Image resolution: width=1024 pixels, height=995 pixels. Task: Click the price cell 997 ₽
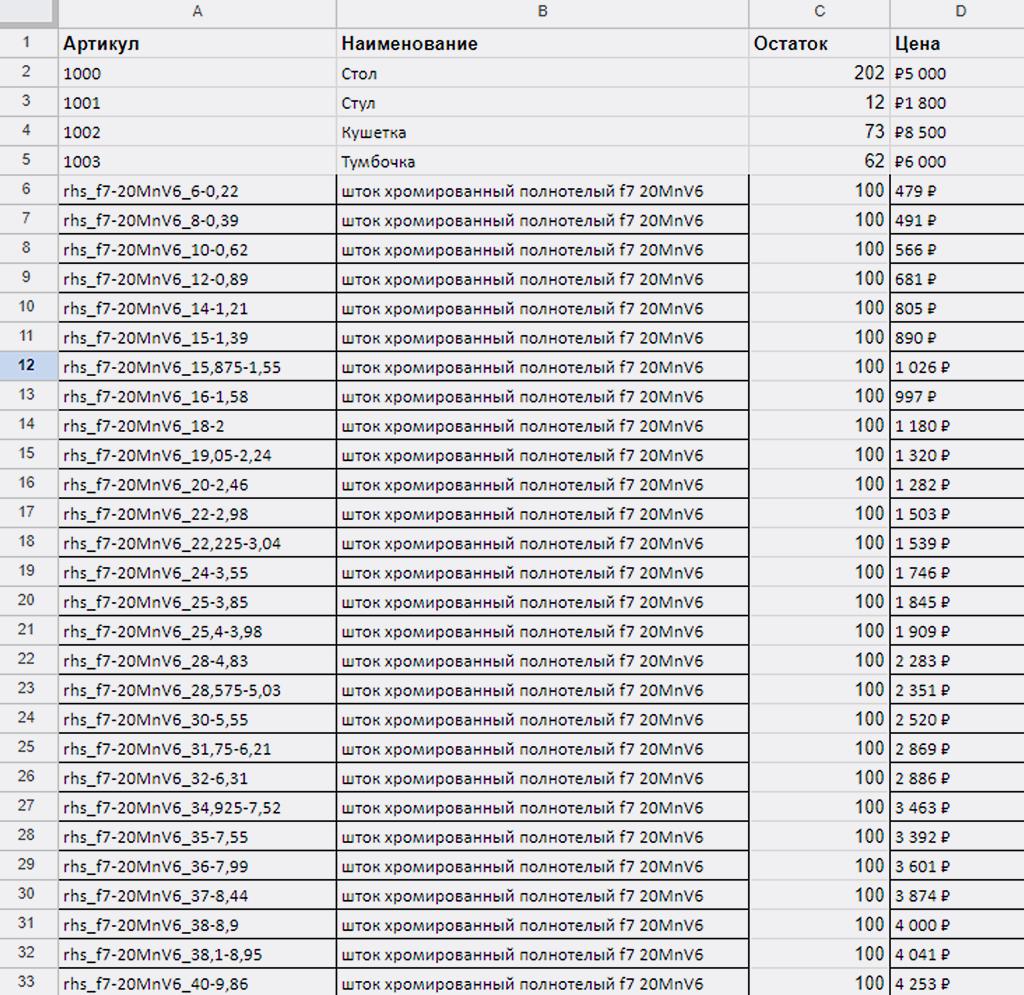(957, 396)
